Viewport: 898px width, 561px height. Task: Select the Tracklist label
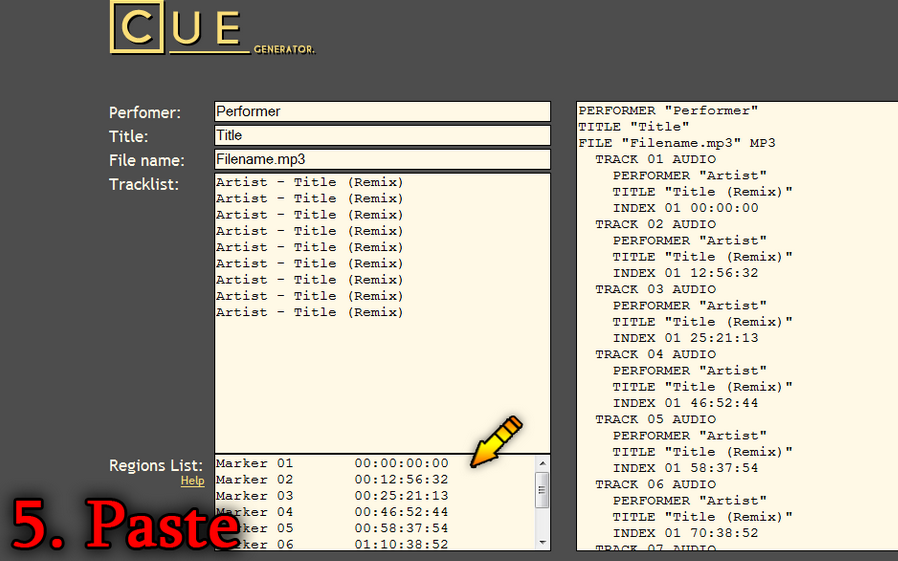144,184
